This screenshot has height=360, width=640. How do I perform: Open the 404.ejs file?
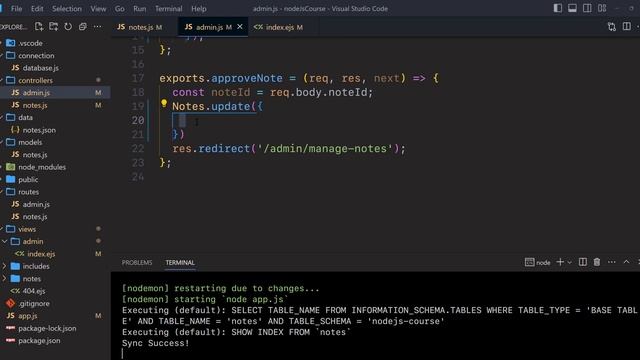34,291
